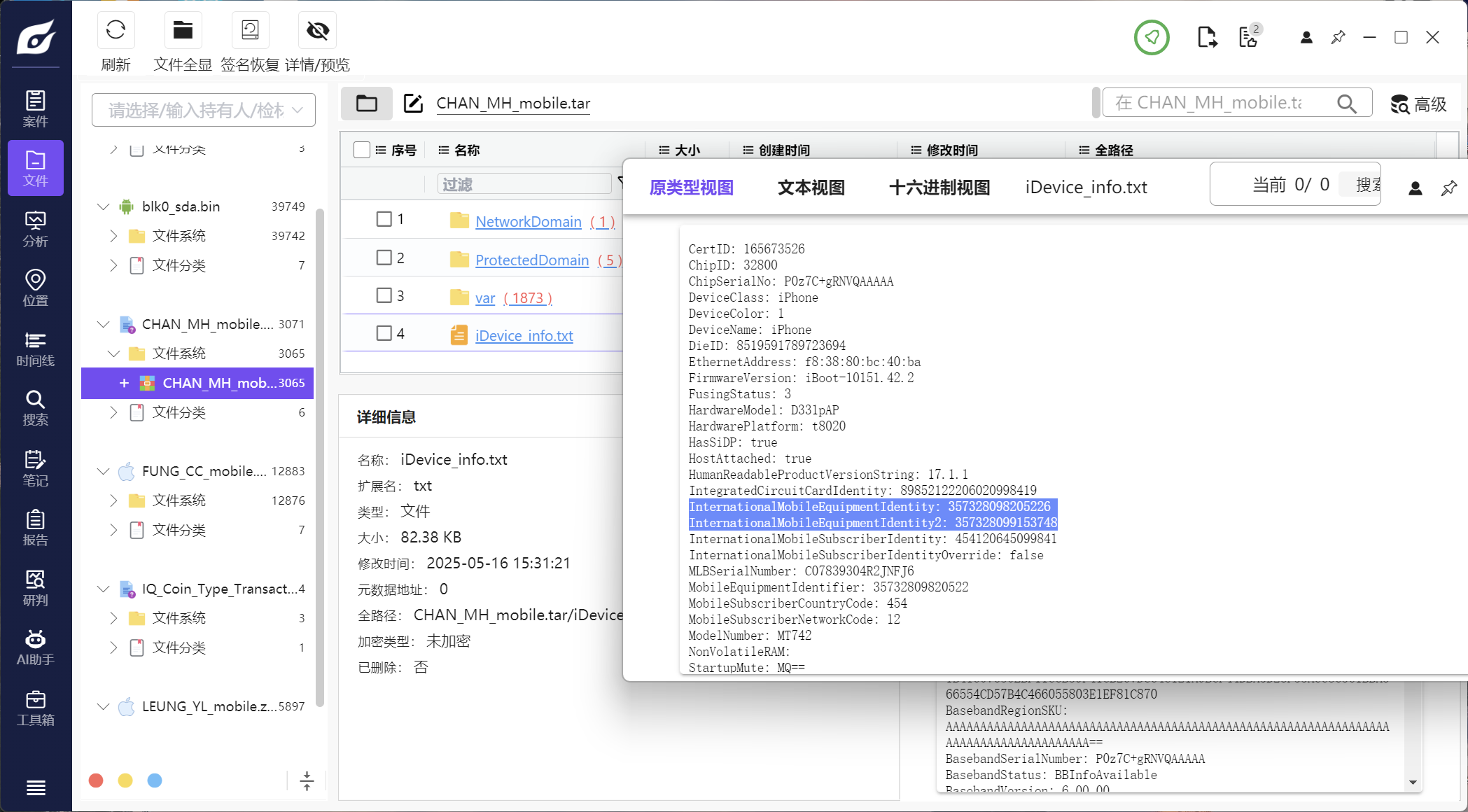Open the AI助手 sidebar section

coord(36,647)
